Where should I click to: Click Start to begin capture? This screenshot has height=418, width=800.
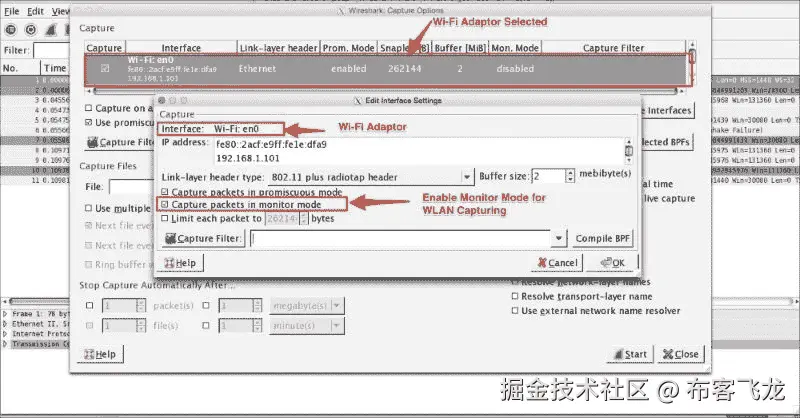tap(630, 354)
